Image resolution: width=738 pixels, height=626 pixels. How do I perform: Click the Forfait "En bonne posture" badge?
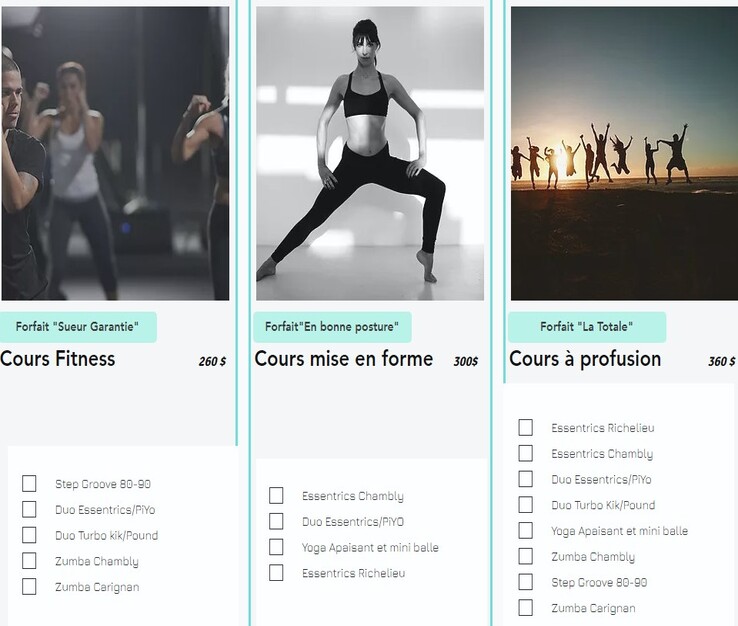coord(332,327)
